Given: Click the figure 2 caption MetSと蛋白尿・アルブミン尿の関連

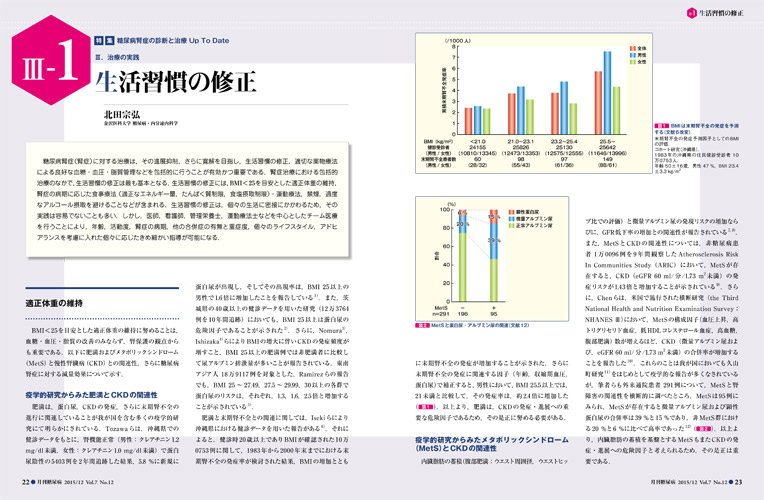Looking at the screenshot, I should pos(480,325).
